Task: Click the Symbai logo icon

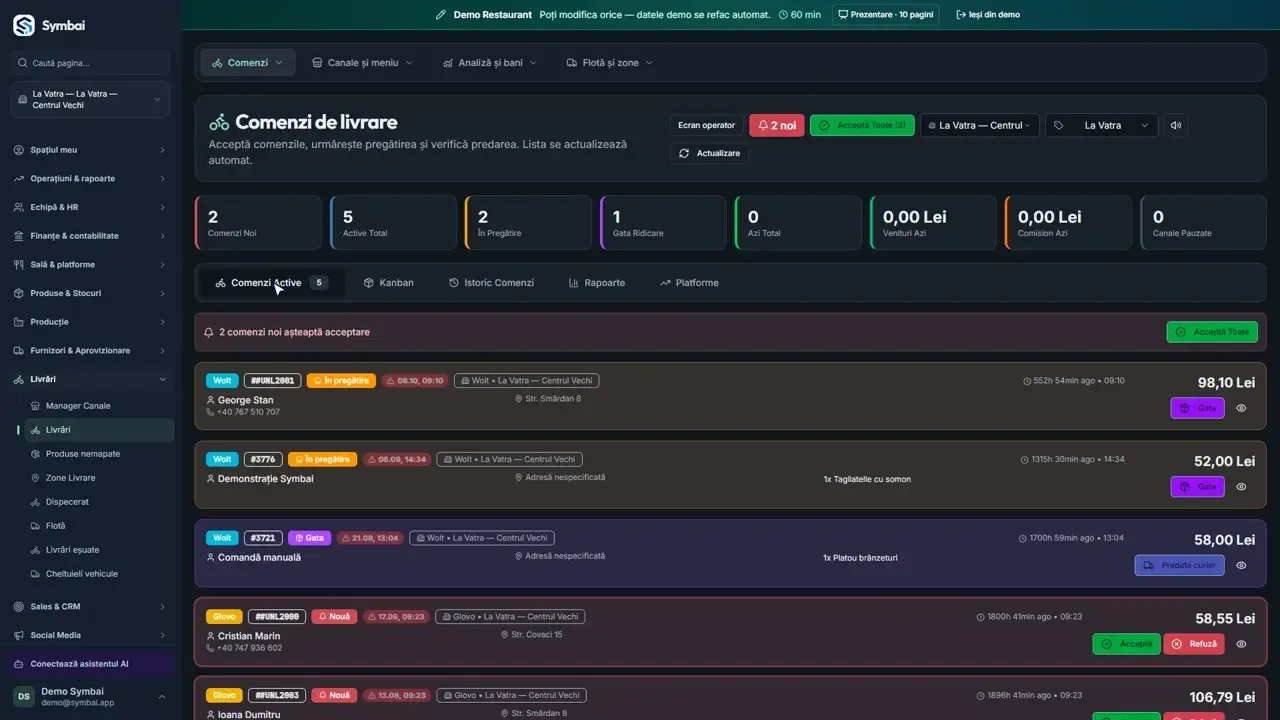Action: (x=24, y=25)
